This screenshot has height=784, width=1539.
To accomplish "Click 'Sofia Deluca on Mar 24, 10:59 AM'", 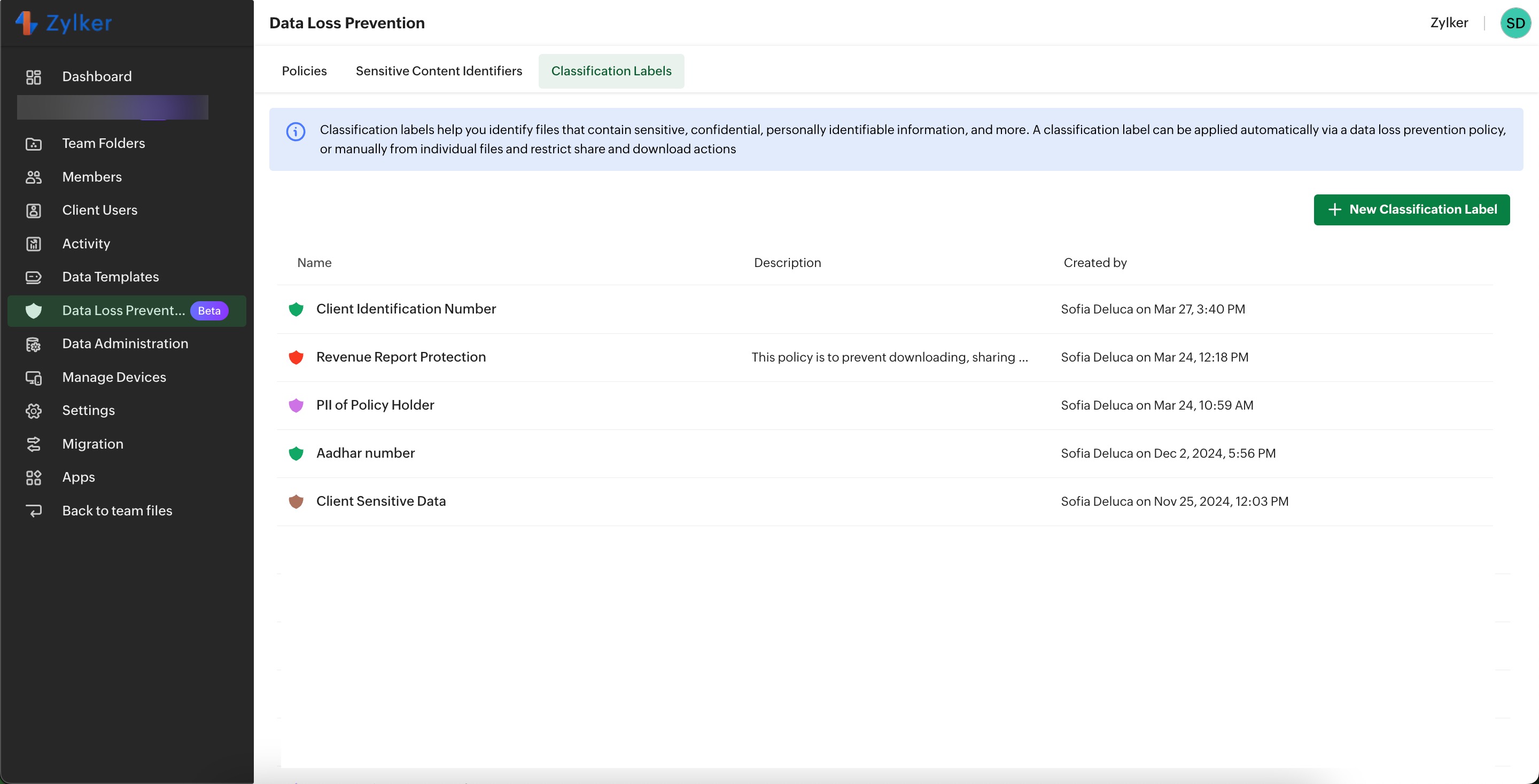I will pos(1157,405).
